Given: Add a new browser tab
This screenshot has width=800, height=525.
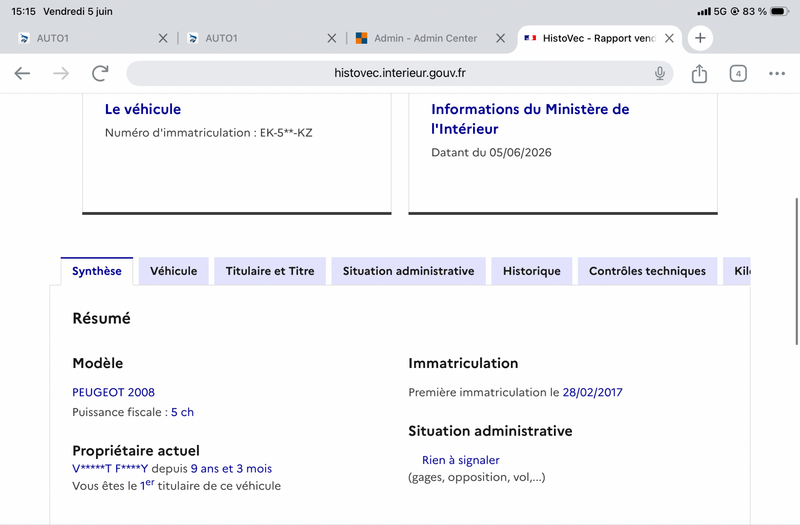Looking at the screenshot, I should pos(700,38).
